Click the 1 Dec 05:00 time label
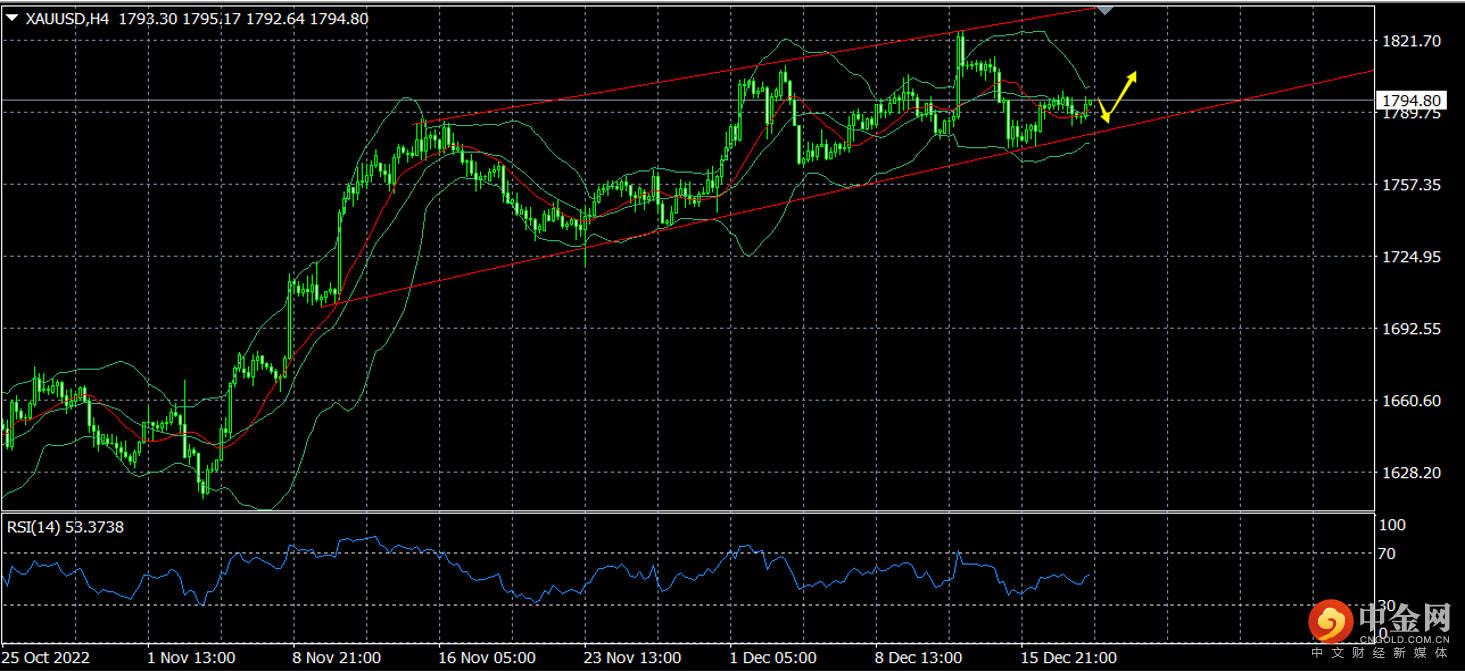1465x671 pixels. 773,658
